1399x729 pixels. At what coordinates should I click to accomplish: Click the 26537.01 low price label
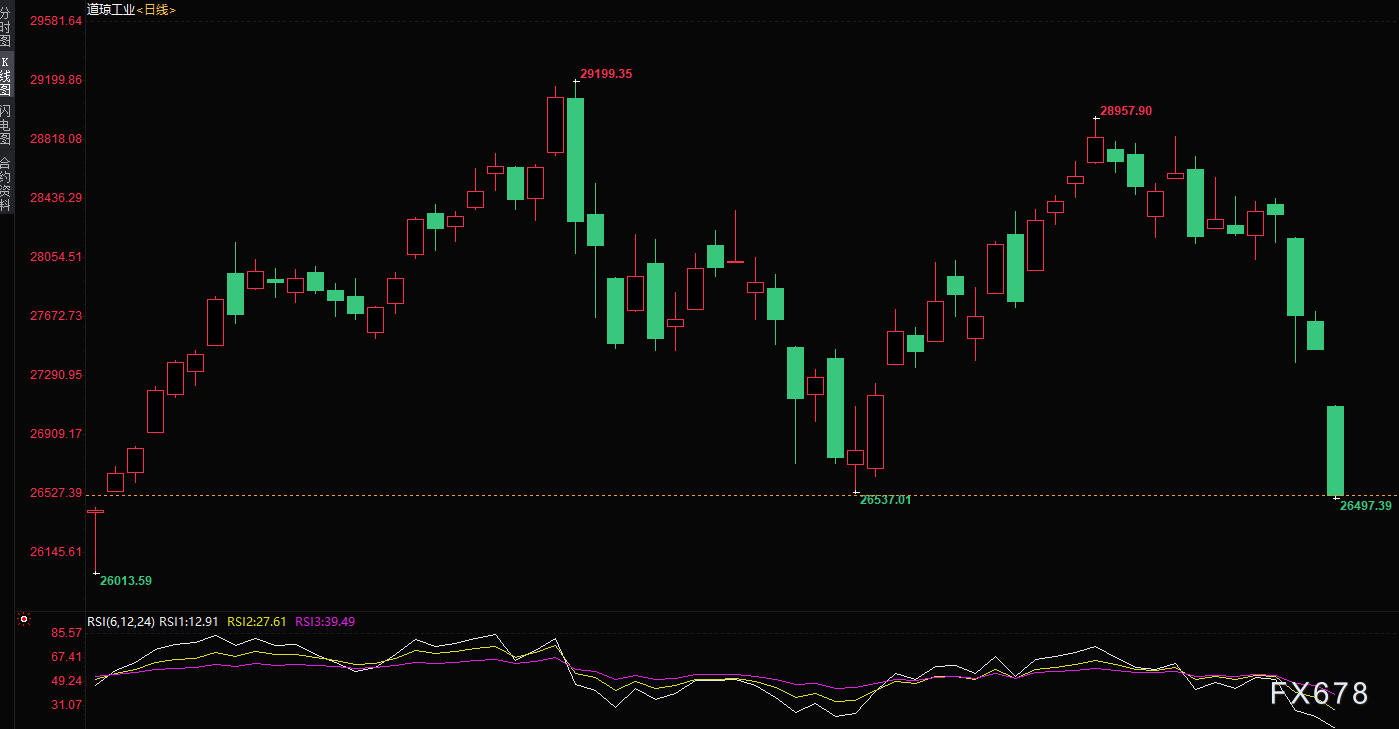click(886, 499)
